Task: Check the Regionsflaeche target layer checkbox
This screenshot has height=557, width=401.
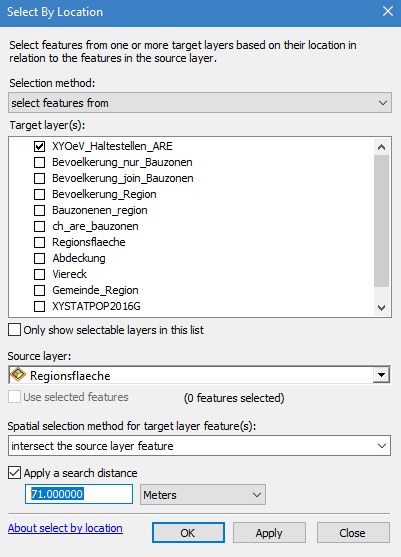Action: [39, 242]
